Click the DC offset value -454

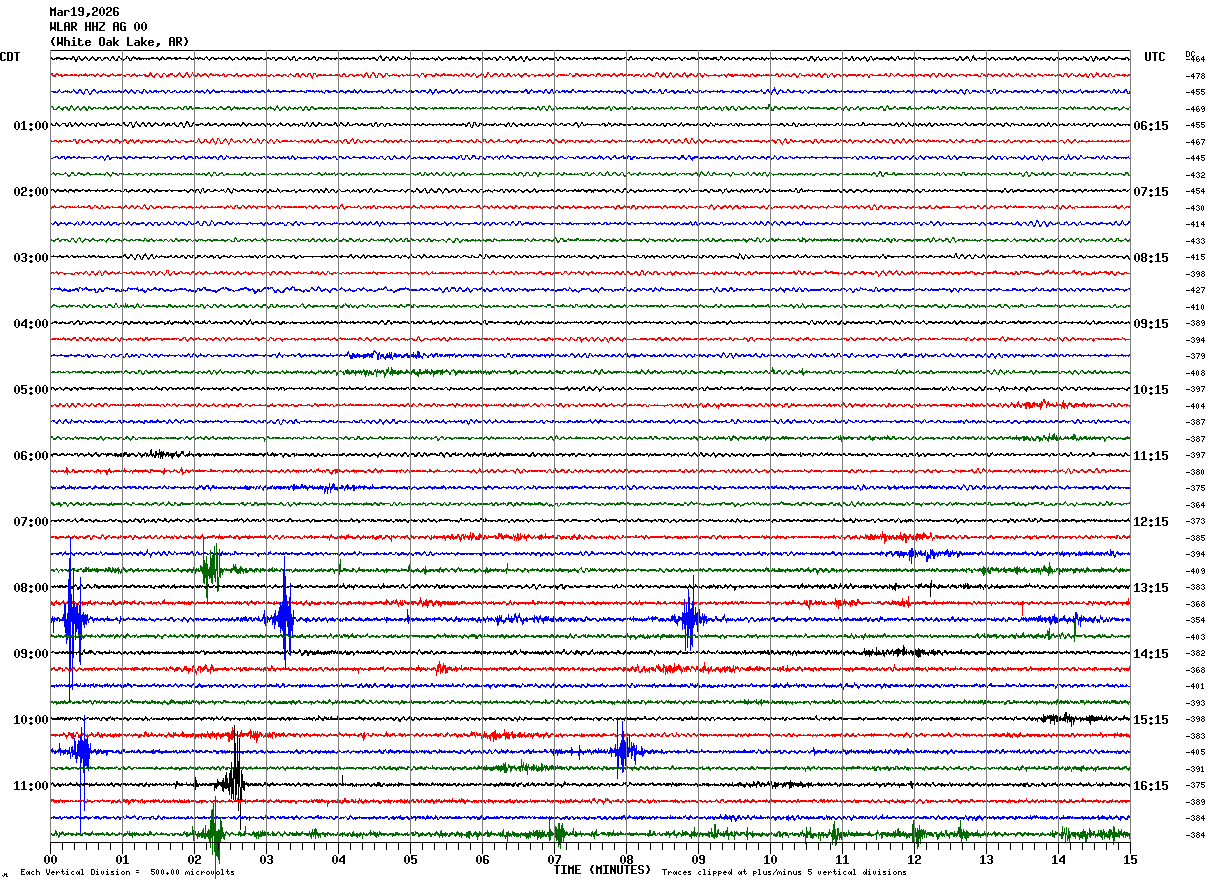tap(1195, 191)
